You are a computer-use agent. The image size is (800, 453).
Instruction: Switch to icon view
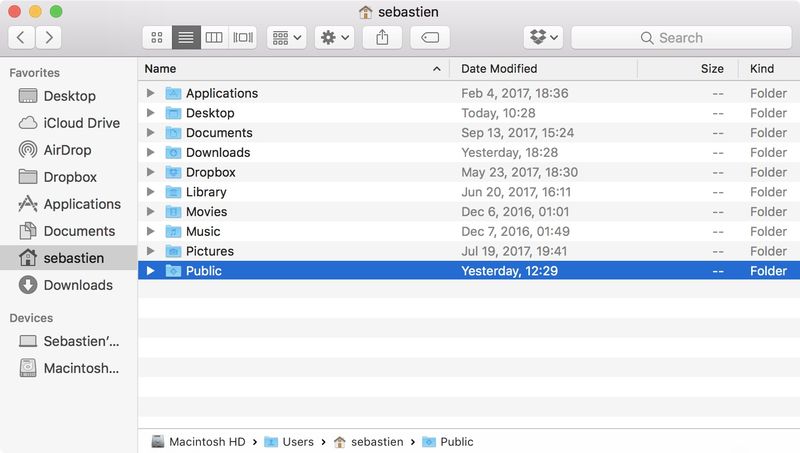pyautogui.click(x=157, y=38)
